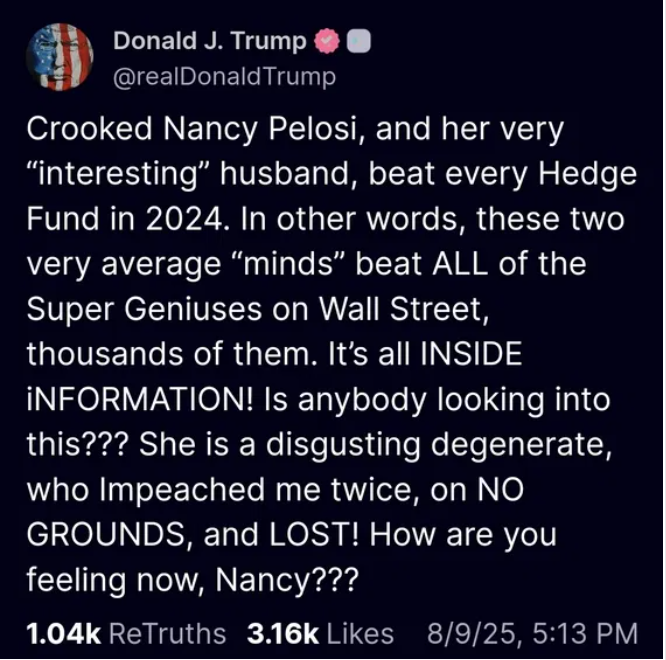Select the Likes label
Viewport: 666px width, 660px height.
360,634
